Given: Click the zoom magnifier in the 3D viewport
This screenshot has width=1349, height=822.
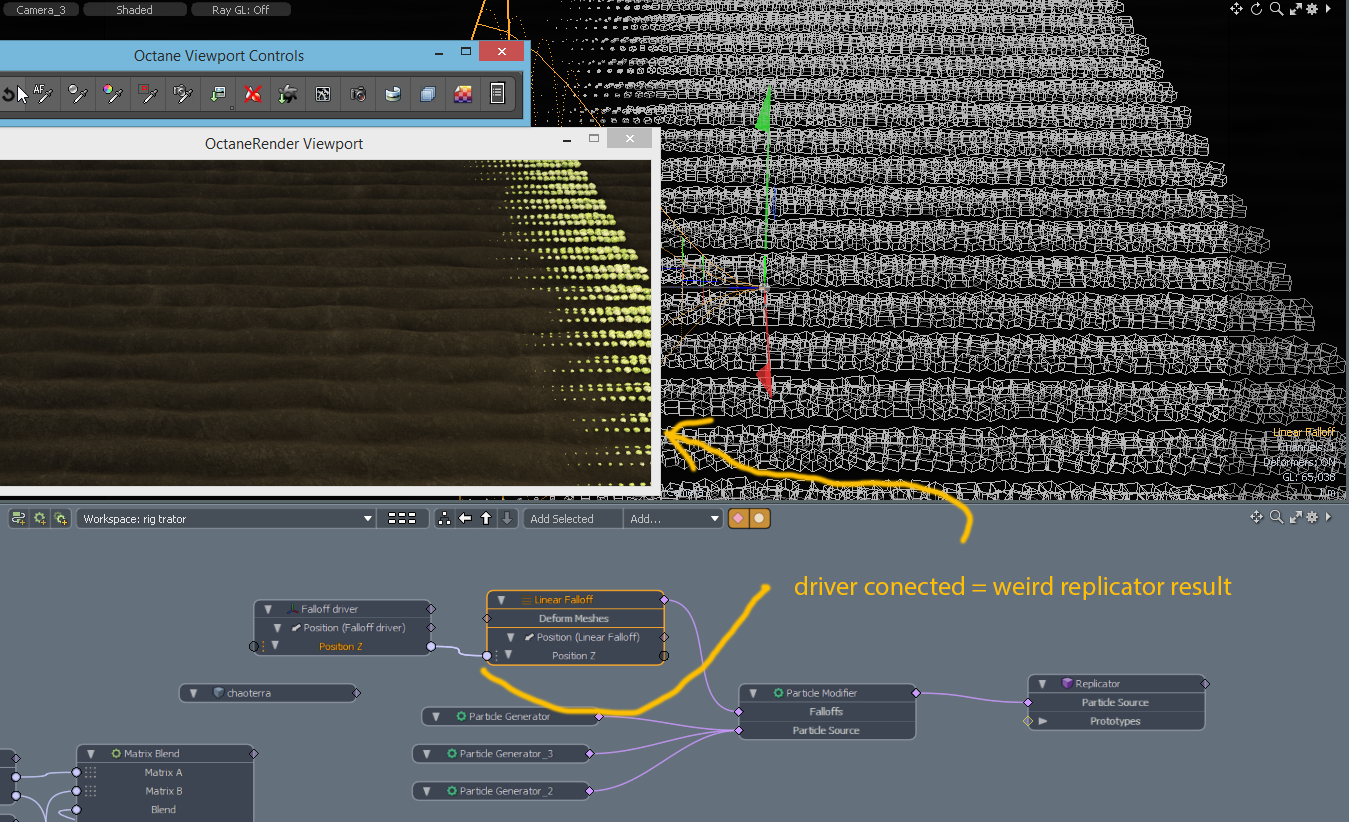Looking at the screenshot, I should [1276, 9].
